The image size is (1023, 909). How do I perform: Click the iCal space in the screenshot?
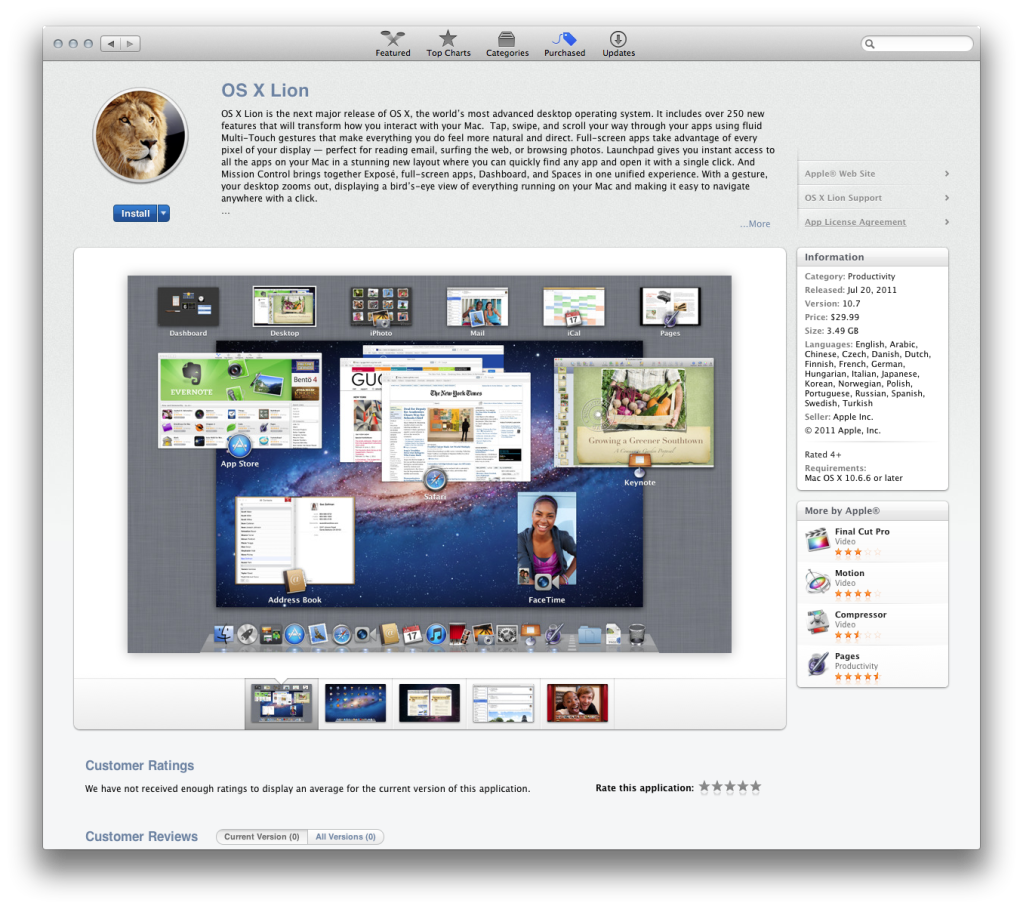[573, 307]
